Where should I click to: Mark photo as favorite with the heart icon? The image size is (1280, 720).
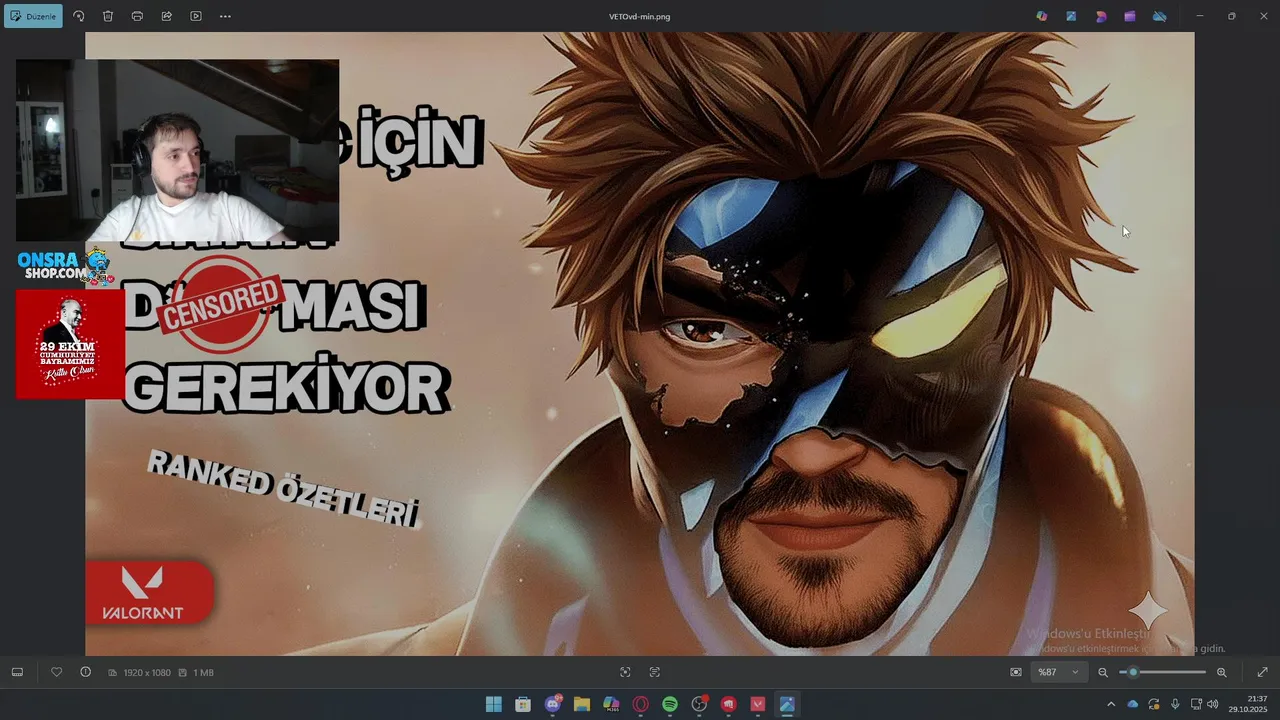(56, 672)
